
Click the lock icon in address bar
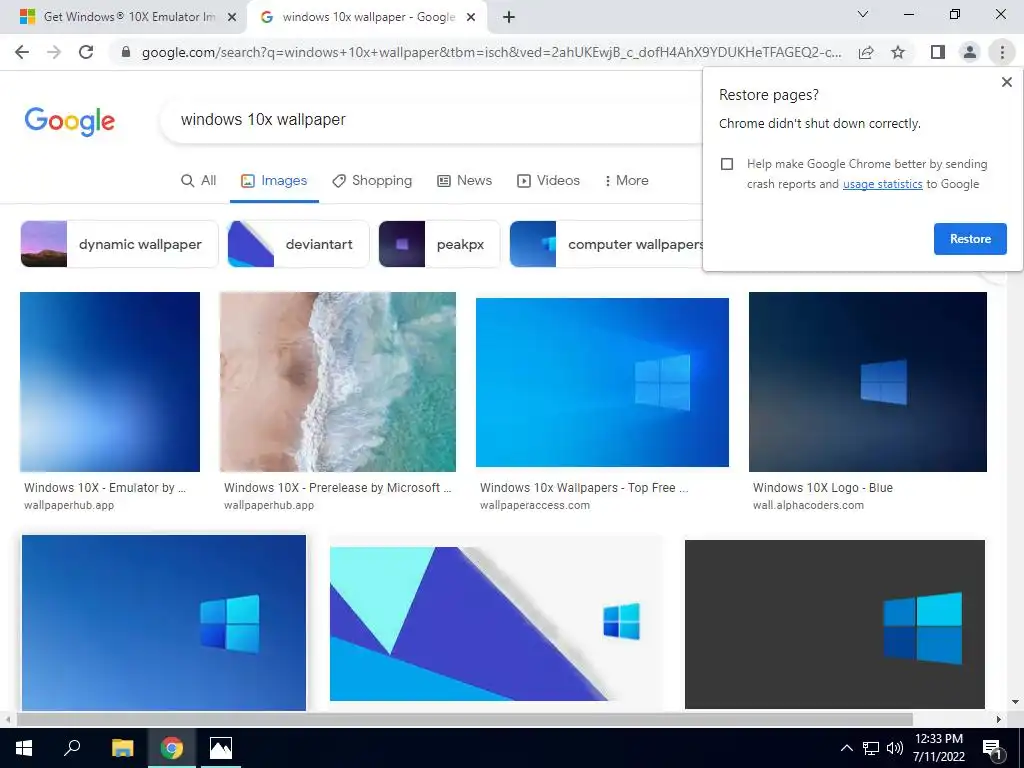coord(126,52)
